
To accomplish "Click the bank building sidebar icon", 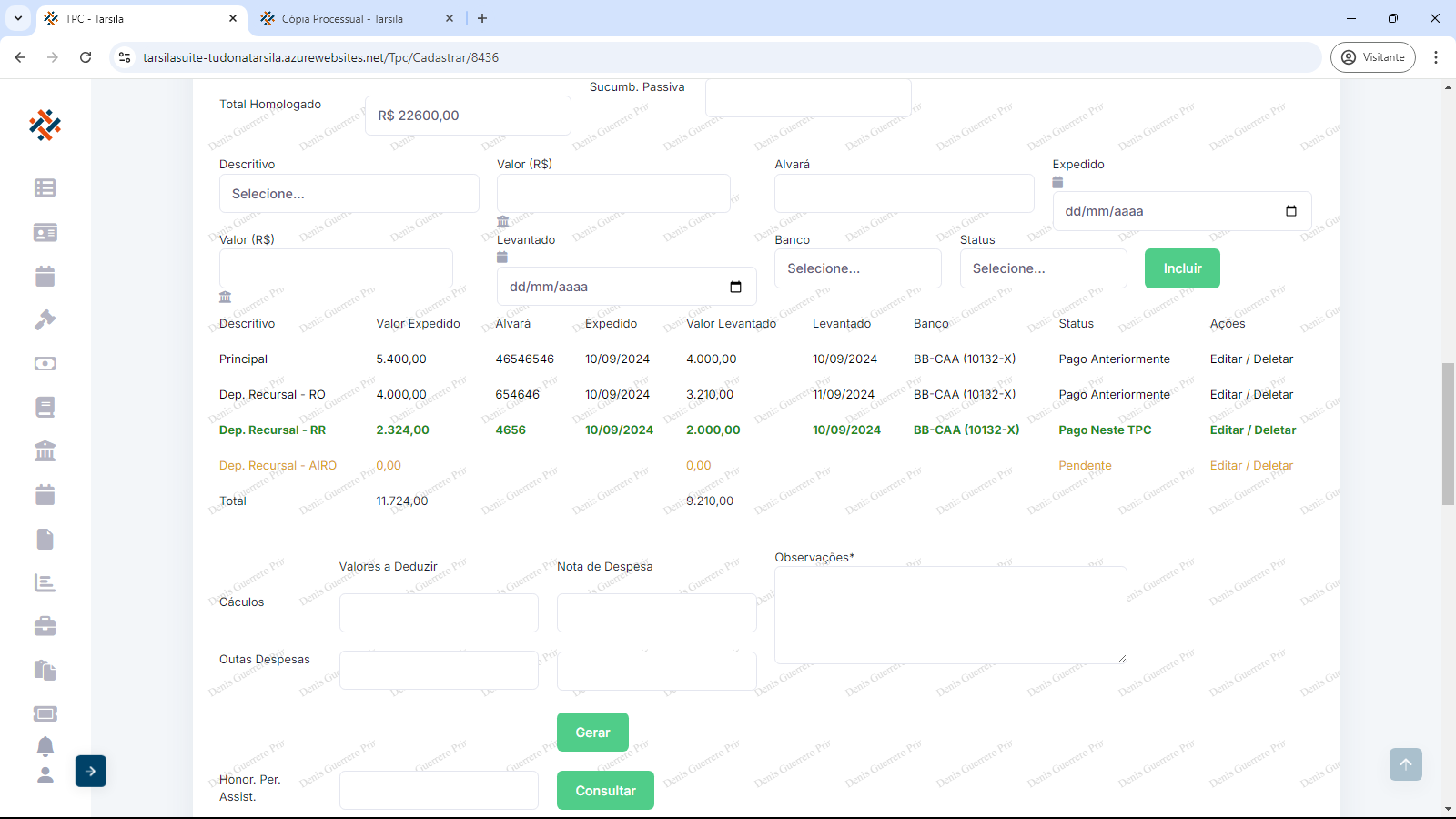I will coord(45,450).
